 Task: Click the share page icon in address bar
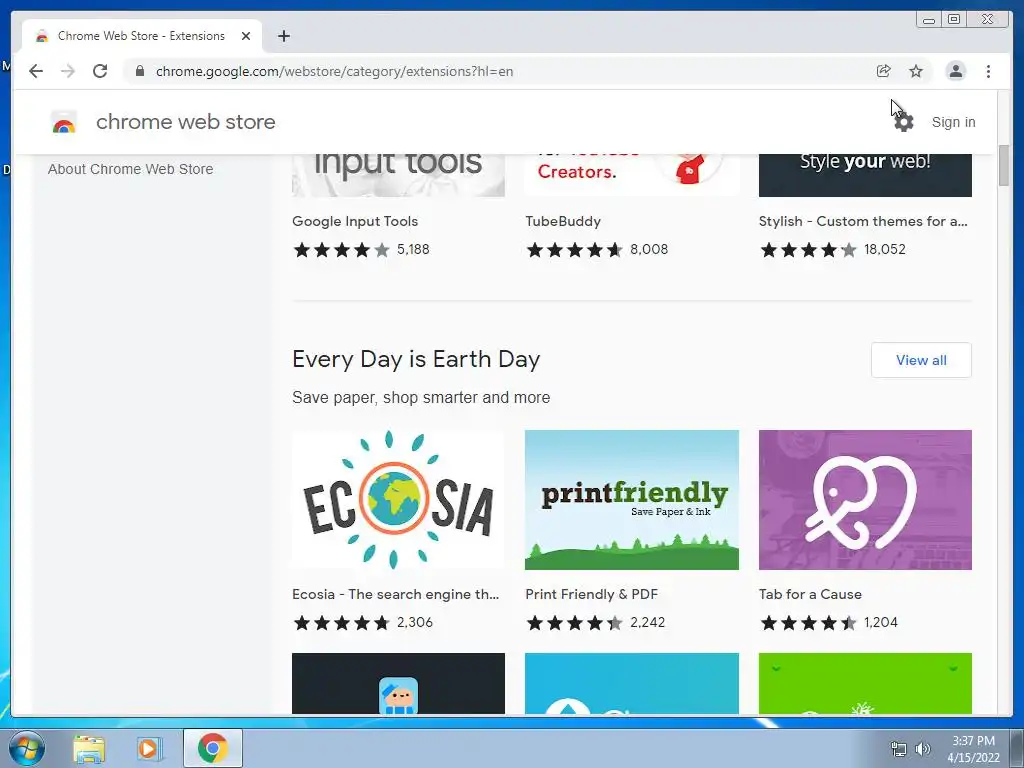(884, 71)
